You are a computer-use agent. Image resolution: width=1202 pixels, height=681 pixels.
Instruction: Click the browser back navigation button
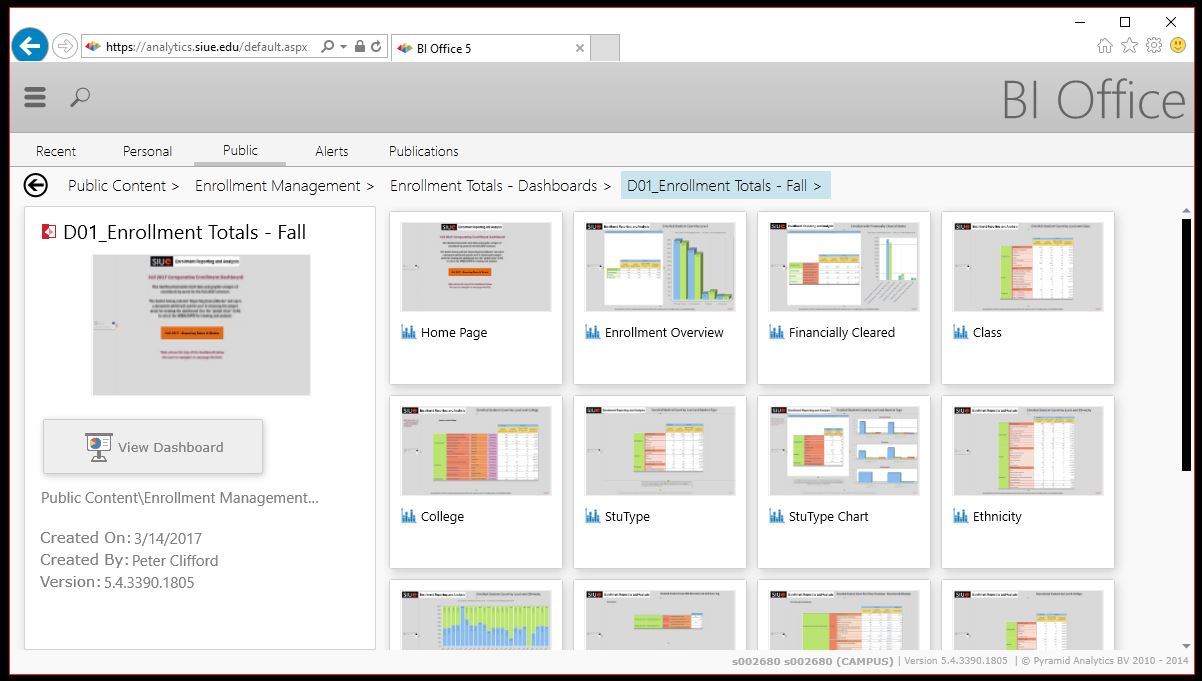[x=30, y=46]
